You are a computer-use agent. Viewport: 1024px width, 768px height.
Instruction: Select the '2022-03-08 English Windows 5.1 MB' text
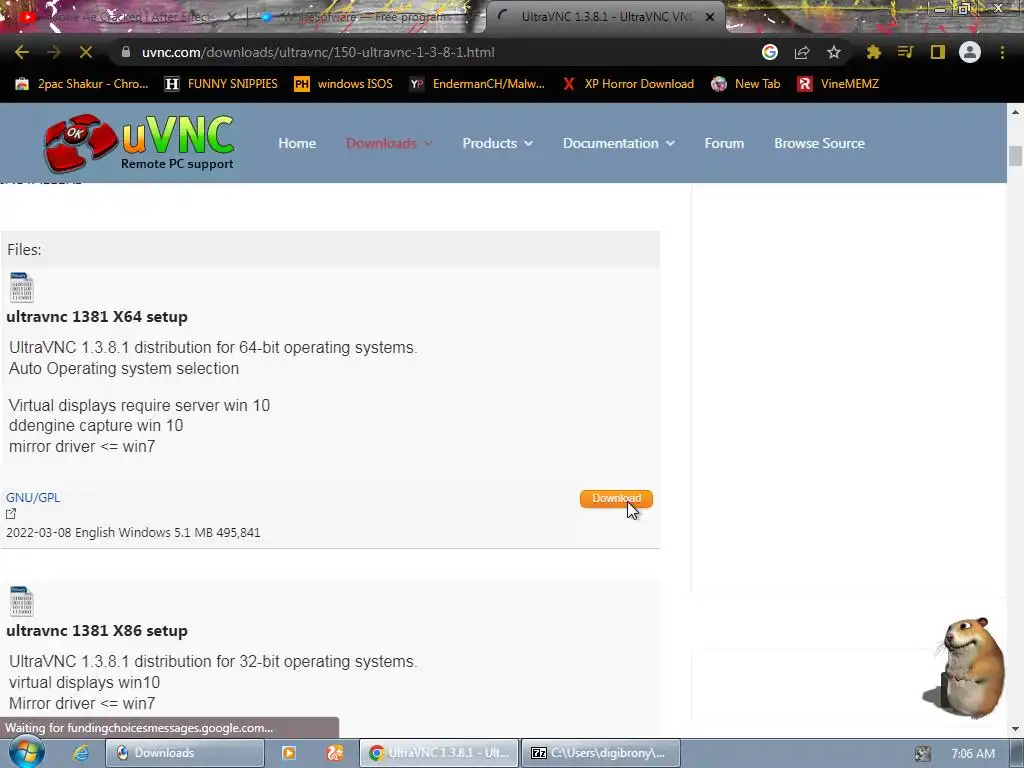(108, 533)
